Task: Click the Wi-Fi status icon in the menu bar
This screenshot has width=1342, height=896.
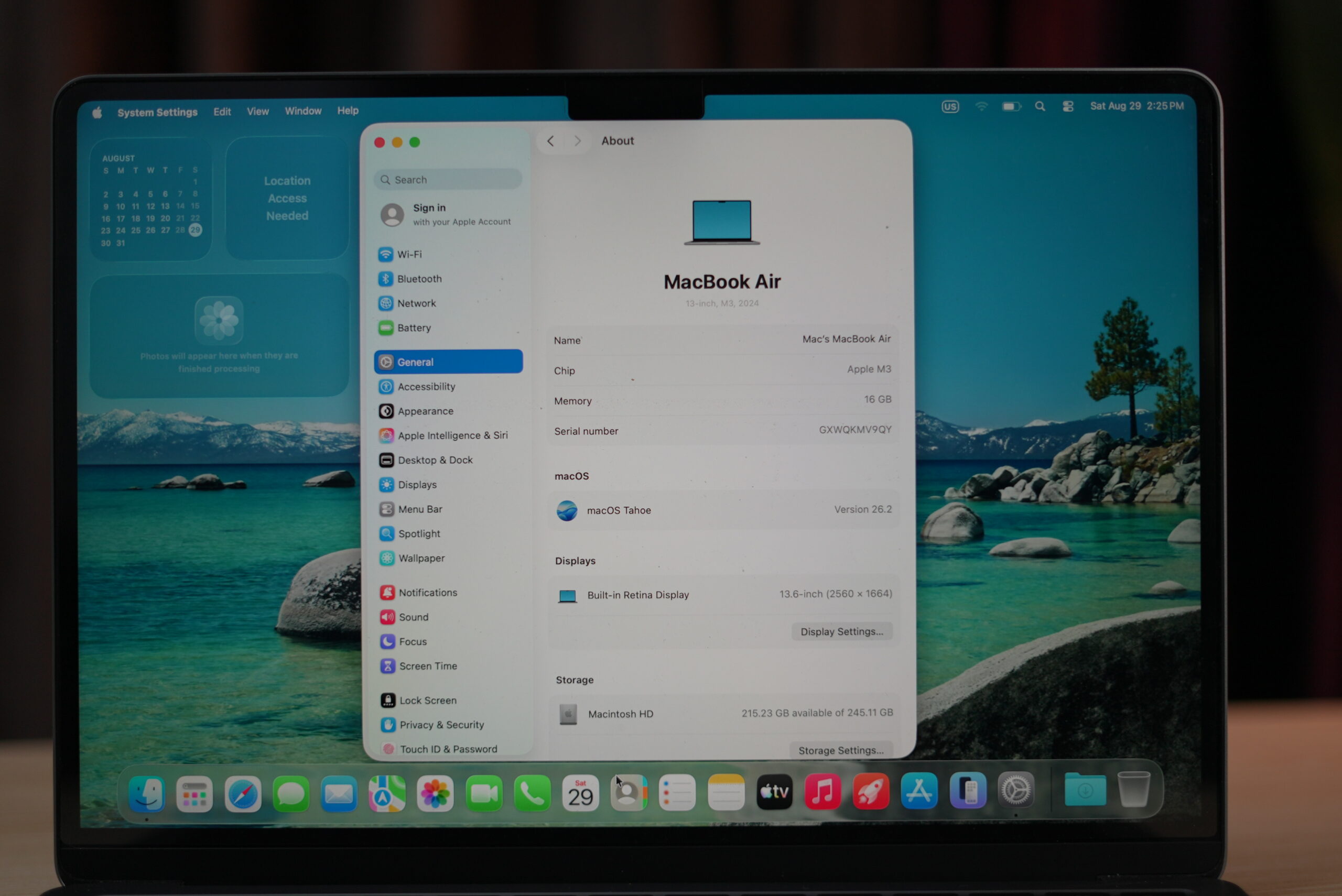Action: tap(981, 106)
